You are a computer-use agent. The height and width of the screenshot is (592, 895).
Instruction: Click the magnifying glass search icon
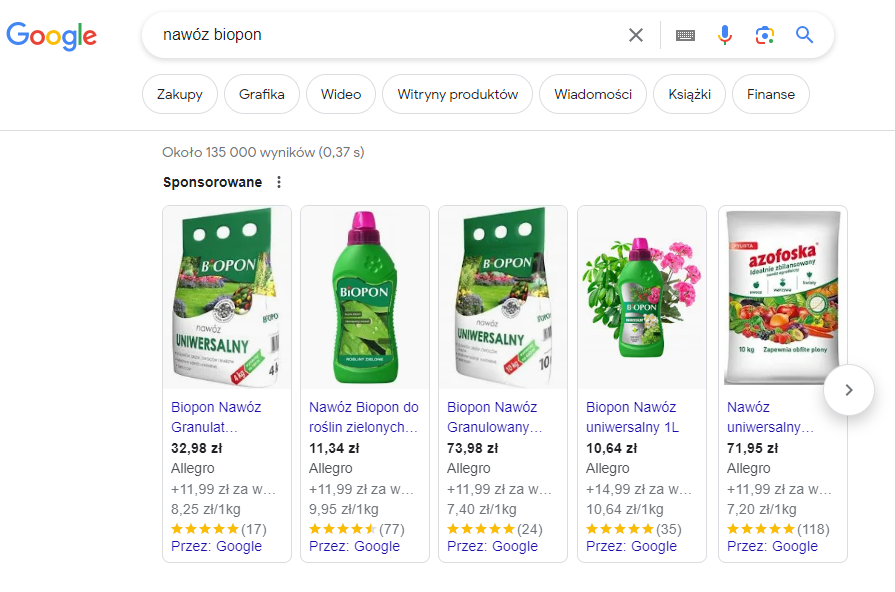804,35
